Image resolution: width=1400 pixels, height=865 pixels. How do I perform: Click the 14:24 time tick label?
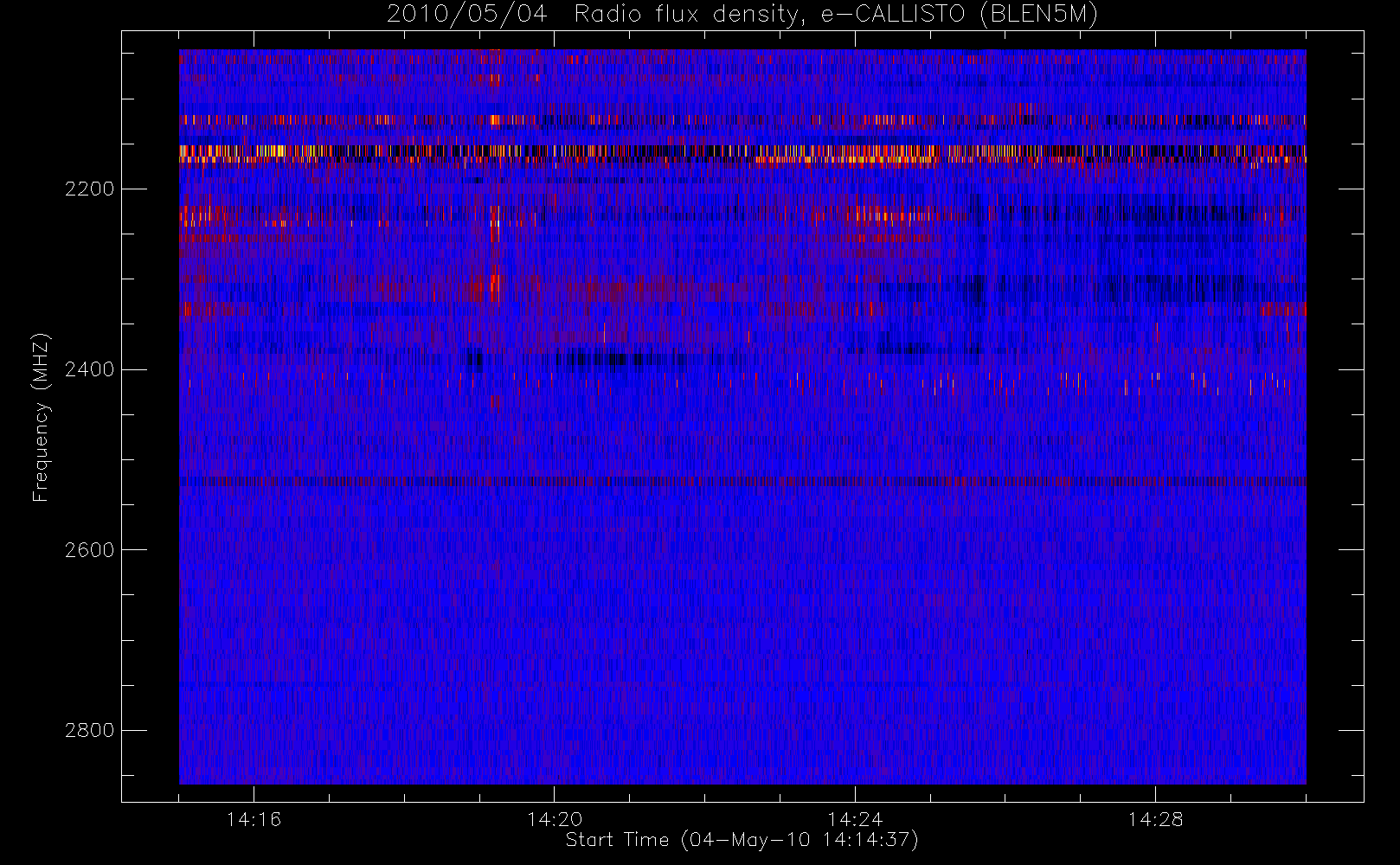pyautogui.click(x=855, y=819)
